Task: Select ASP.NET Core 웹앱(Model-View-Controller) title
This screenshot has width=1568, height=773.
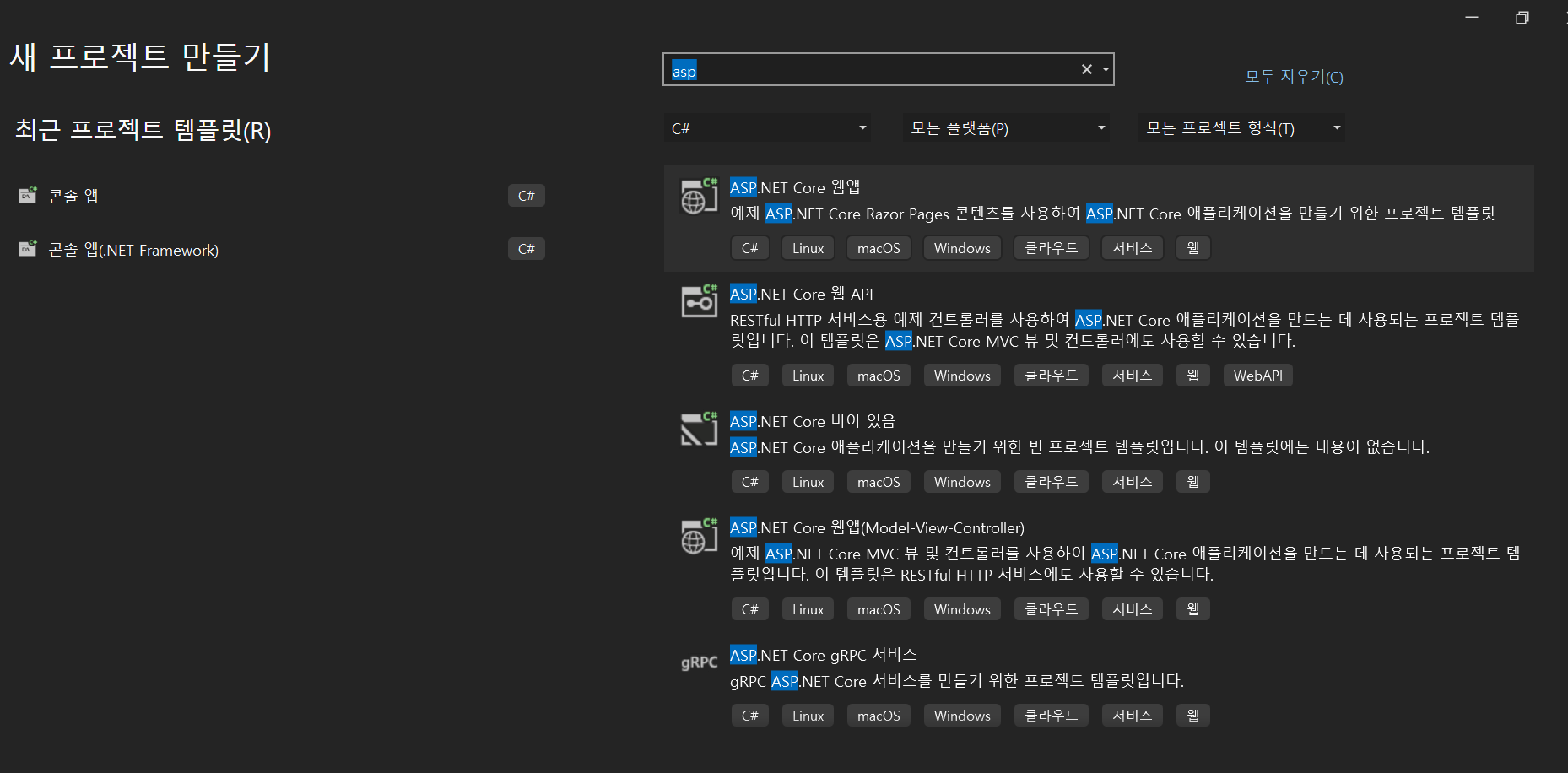Action: (x=877, y=527)
